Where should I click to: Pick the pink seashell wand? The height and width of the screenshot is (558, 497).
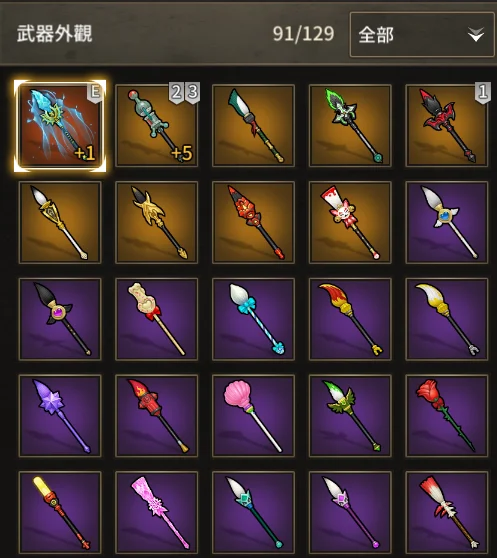[253, 416]
